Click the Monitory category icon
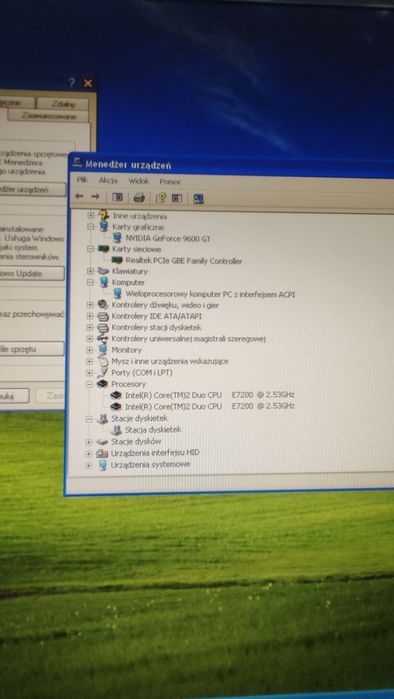Image resolution: width=394 pixels, height=699 pixels. (x=103, y=350)
